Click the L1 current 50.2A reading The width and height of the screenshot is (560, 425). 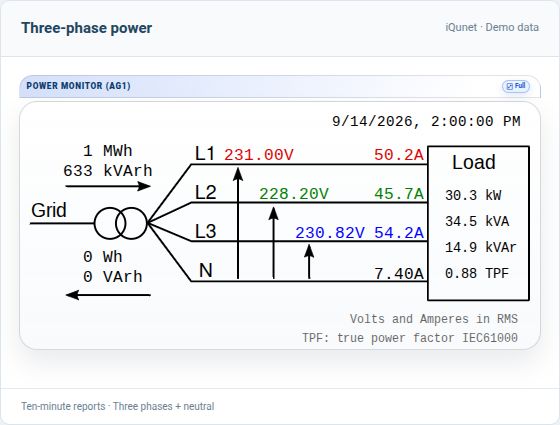[x=399, y=155]
